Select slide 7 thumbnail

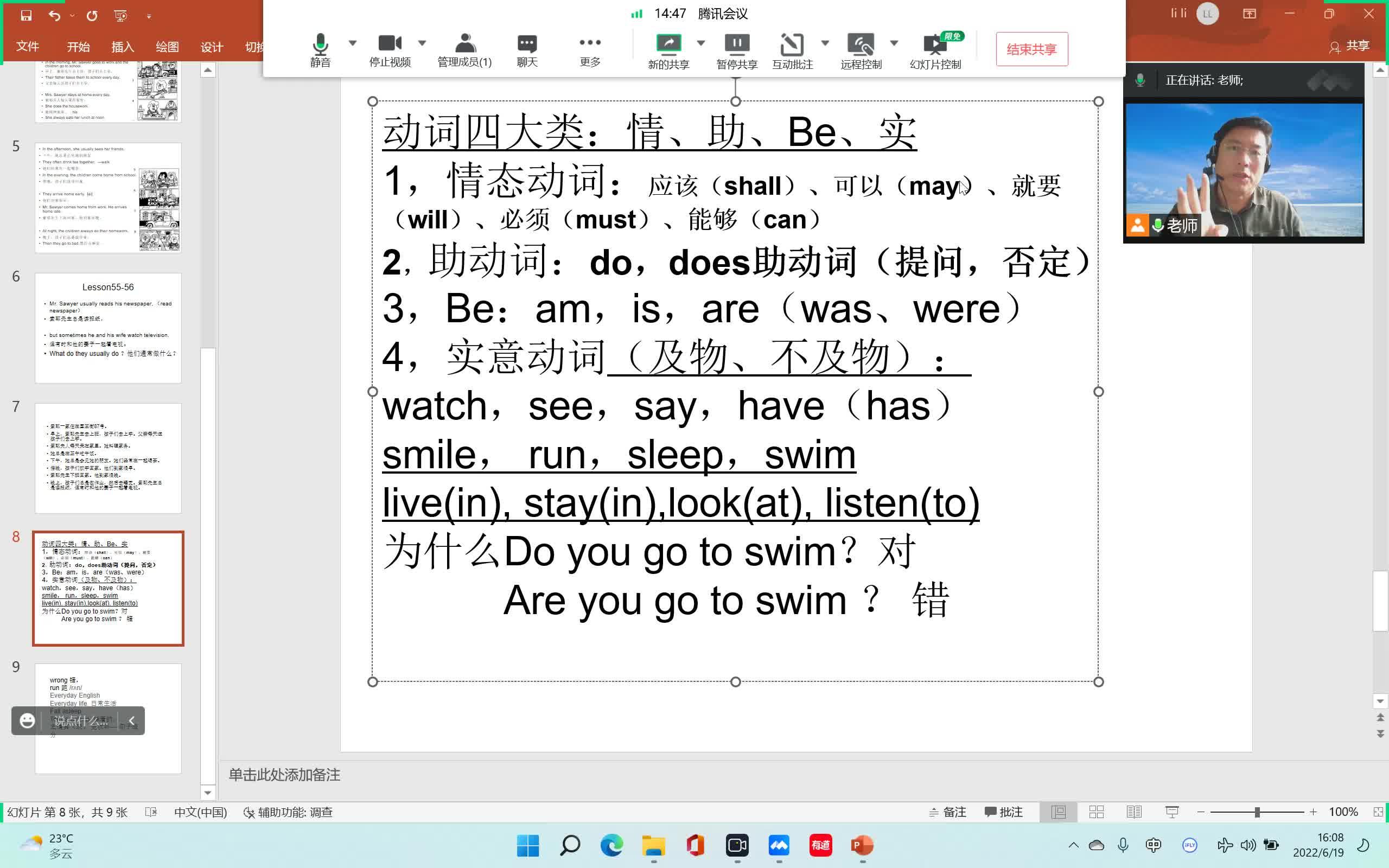coord(108,458)
